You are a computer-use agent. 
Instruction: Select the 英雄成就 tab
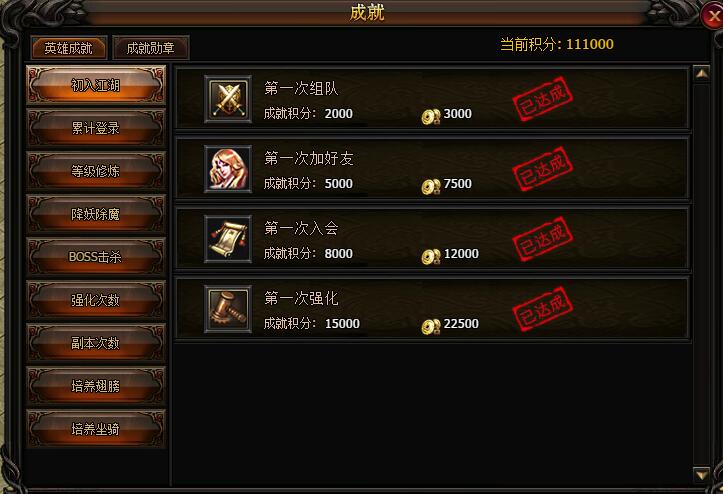(69, 48)
